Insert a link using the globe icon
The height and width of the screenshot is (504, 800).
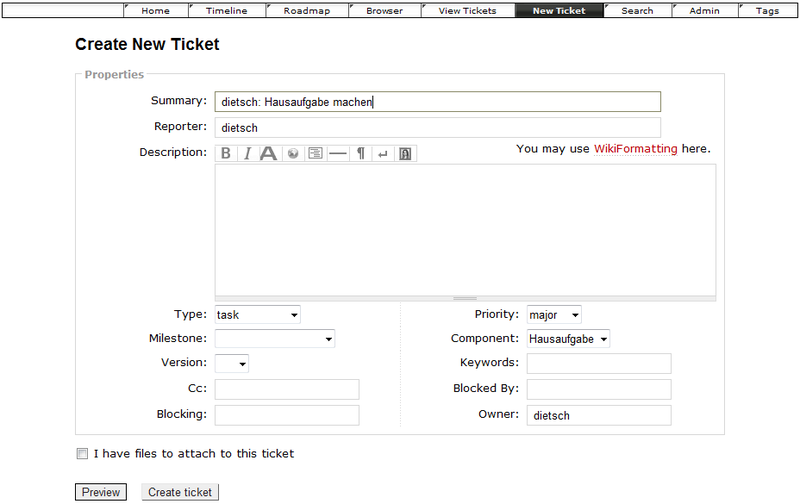coord(293,153)
